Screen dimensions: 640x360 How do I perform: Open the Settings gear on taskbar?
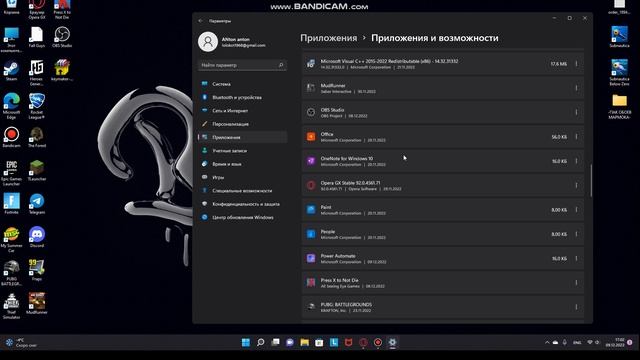coord(392,342)
